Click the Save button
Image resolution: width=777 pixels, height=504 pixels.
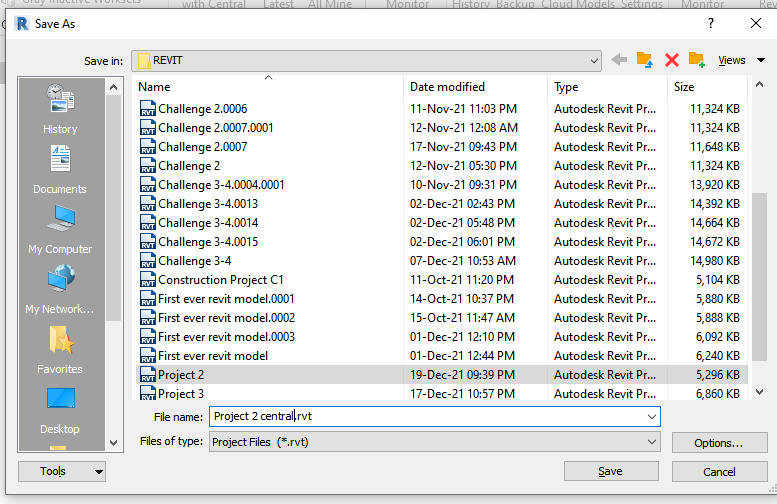611,471
